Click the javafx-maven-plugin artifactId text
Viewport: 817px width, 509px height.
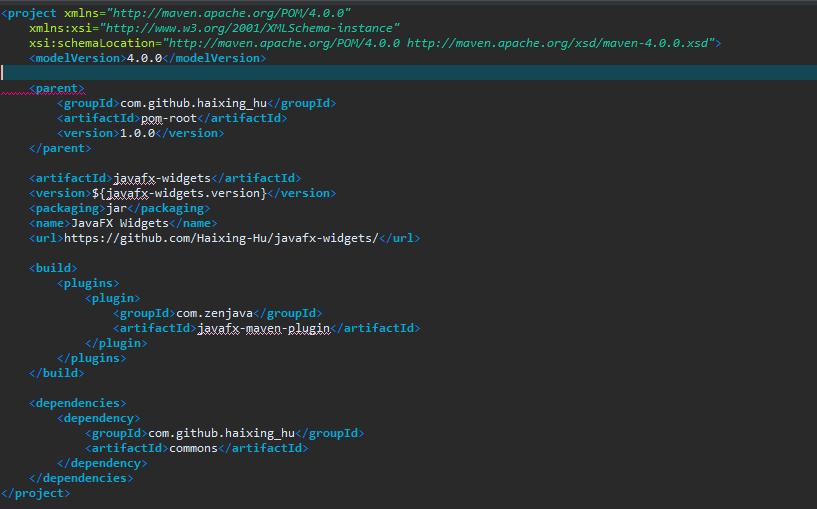click(264, 328)
